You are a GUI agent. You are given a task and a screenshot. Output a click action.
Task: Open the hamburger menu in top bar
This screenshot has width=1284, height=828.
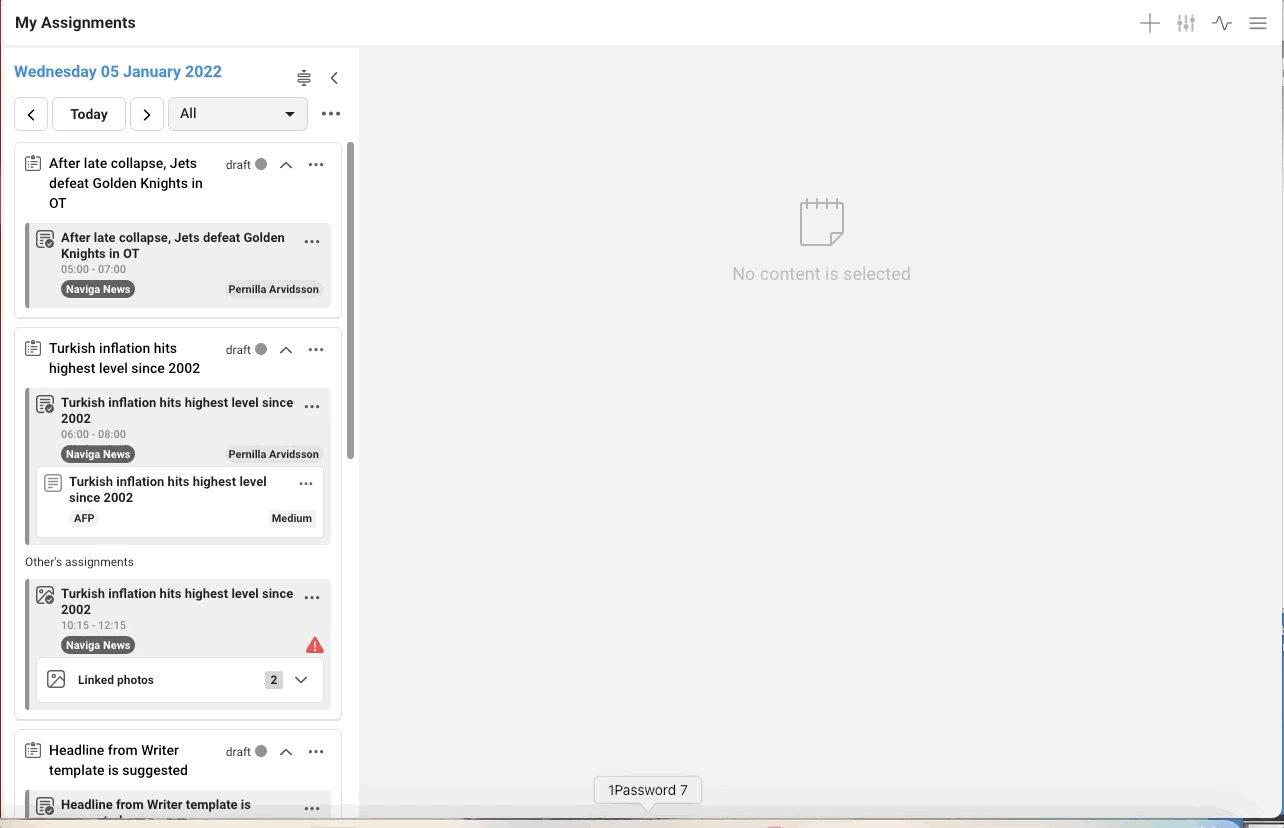(x=1258, y=23)
